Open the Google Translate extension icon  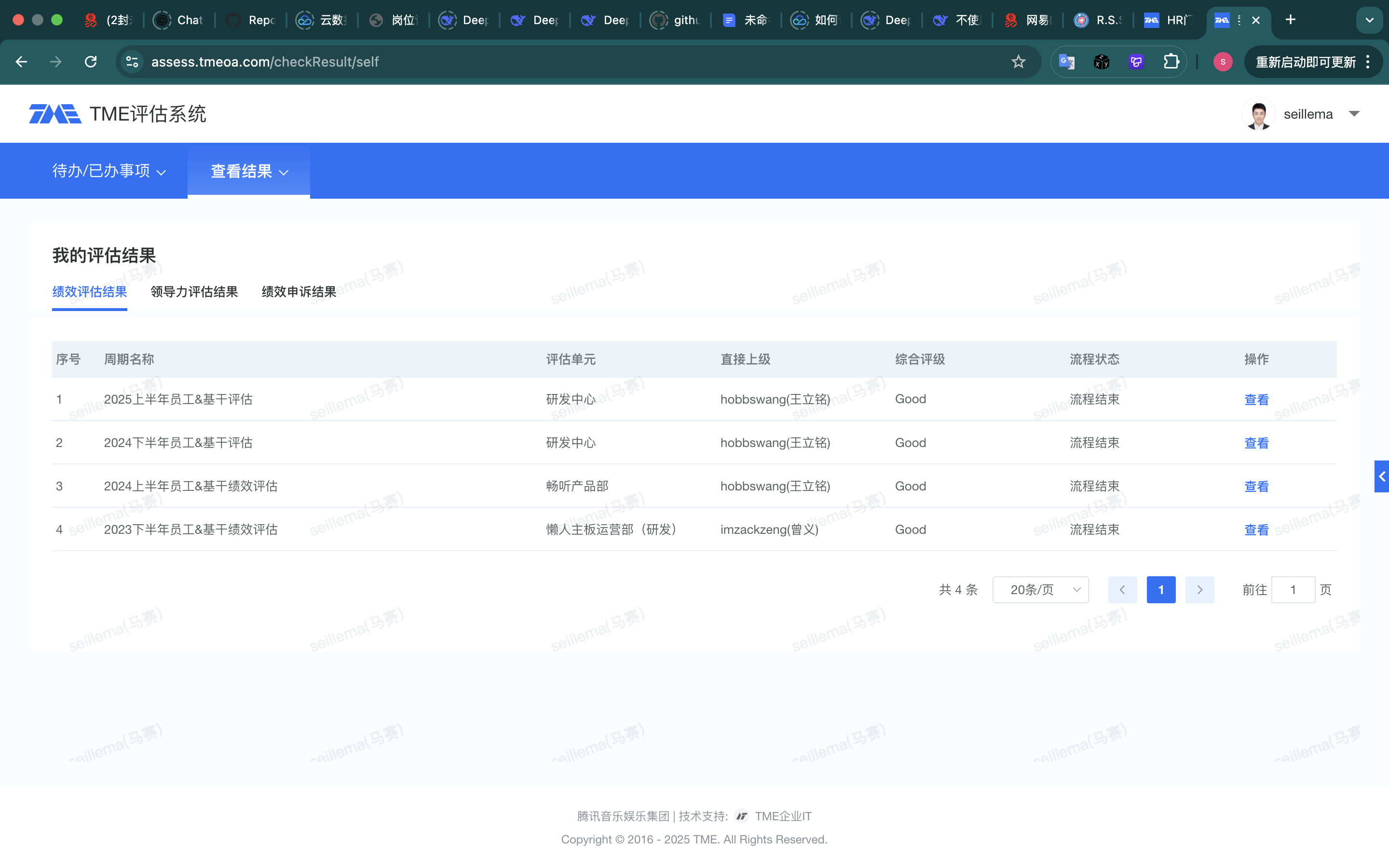pos(1066,62)
